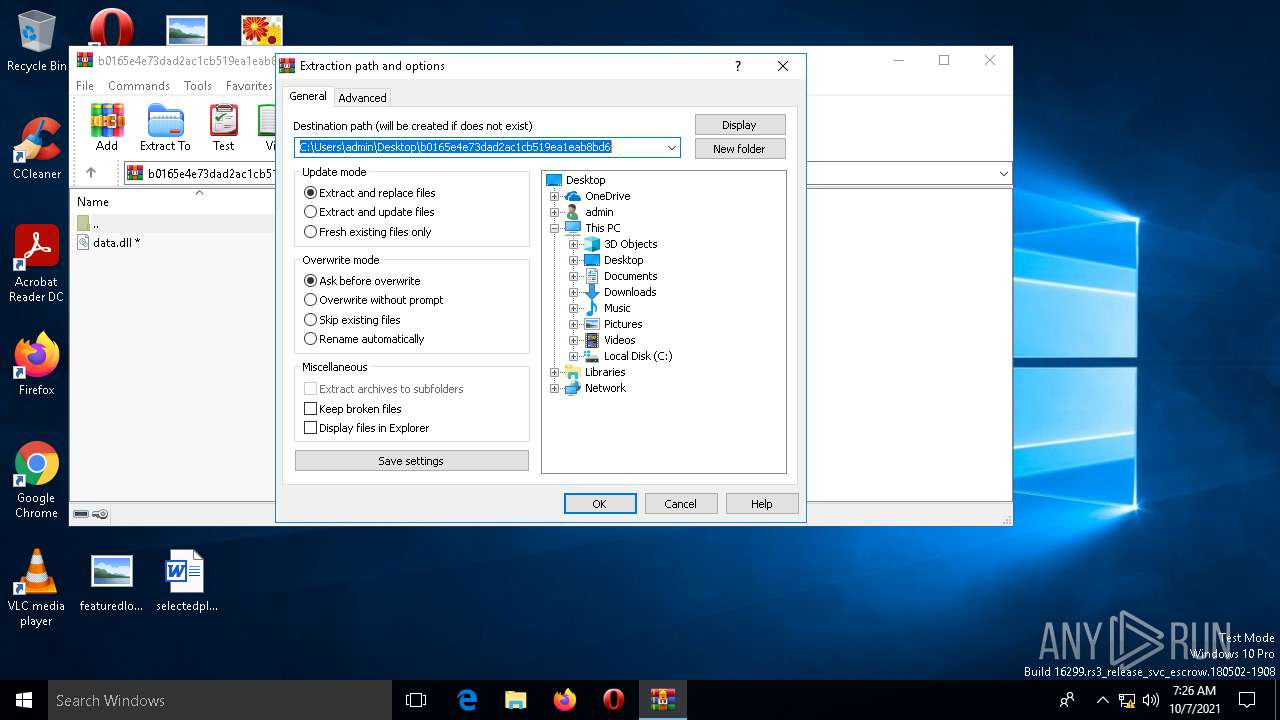Viewport: 1280px width, 720px height.
Task: Click the up-folder arrow in WinRAR window
Action: pos(91,173)
